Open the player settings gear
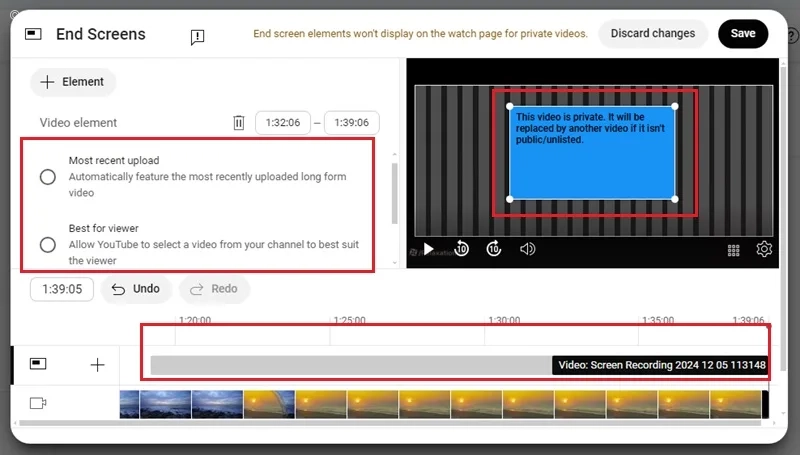The width and height of the screenshot is (800, 455). point(764,249)
